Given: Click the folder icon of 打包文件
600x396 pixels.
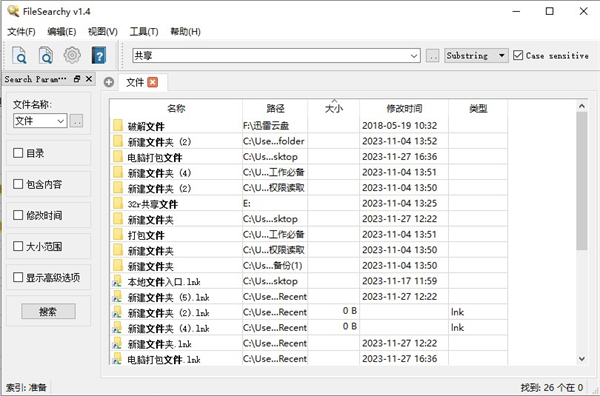Looking at the screenshot, I should [118, 234].
